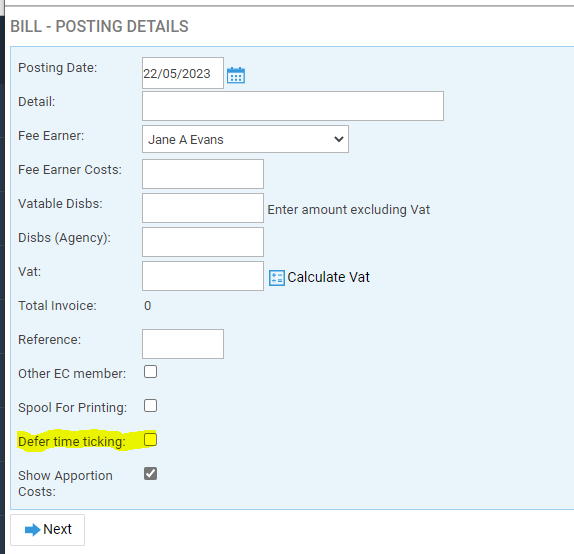Viewport: 574px width, 554px height.
Task: Click the Total Invoice value
Action: (148, 306)
